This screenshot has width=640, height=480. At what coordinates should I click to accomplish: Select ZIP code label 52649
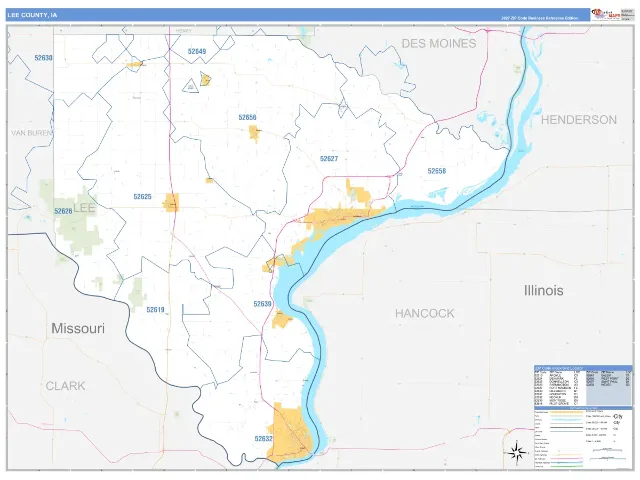[x=197, y=51]
